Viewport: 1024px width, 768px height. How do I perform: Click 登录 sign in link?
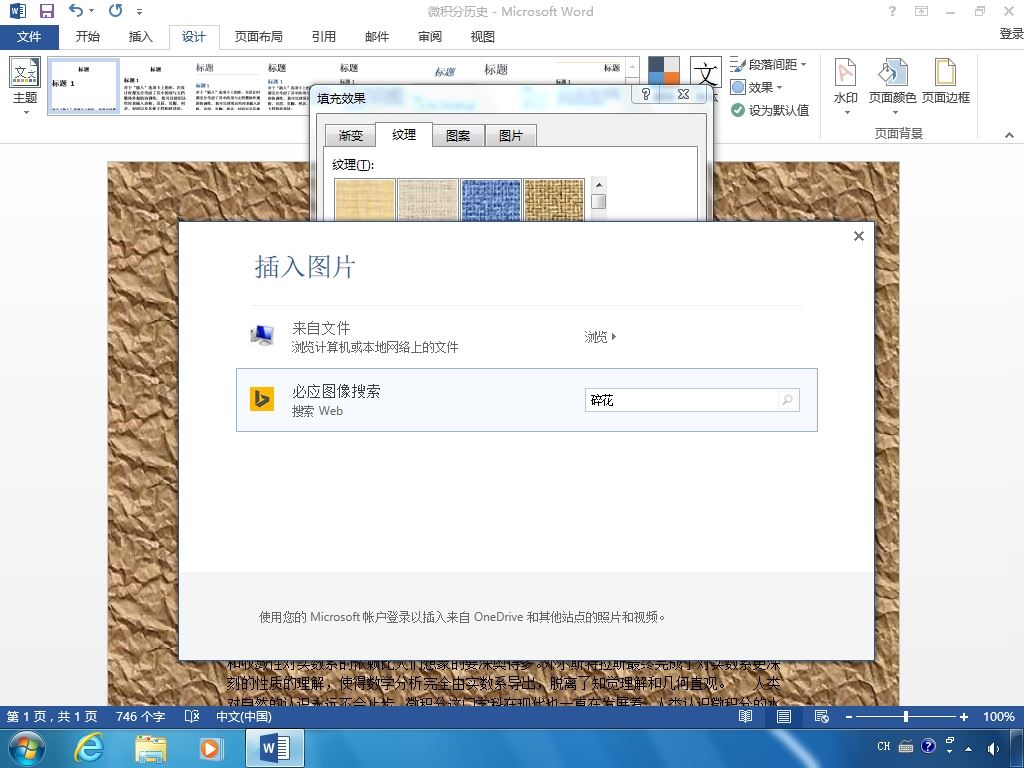pyautogui.click(x=1011, y=34)
